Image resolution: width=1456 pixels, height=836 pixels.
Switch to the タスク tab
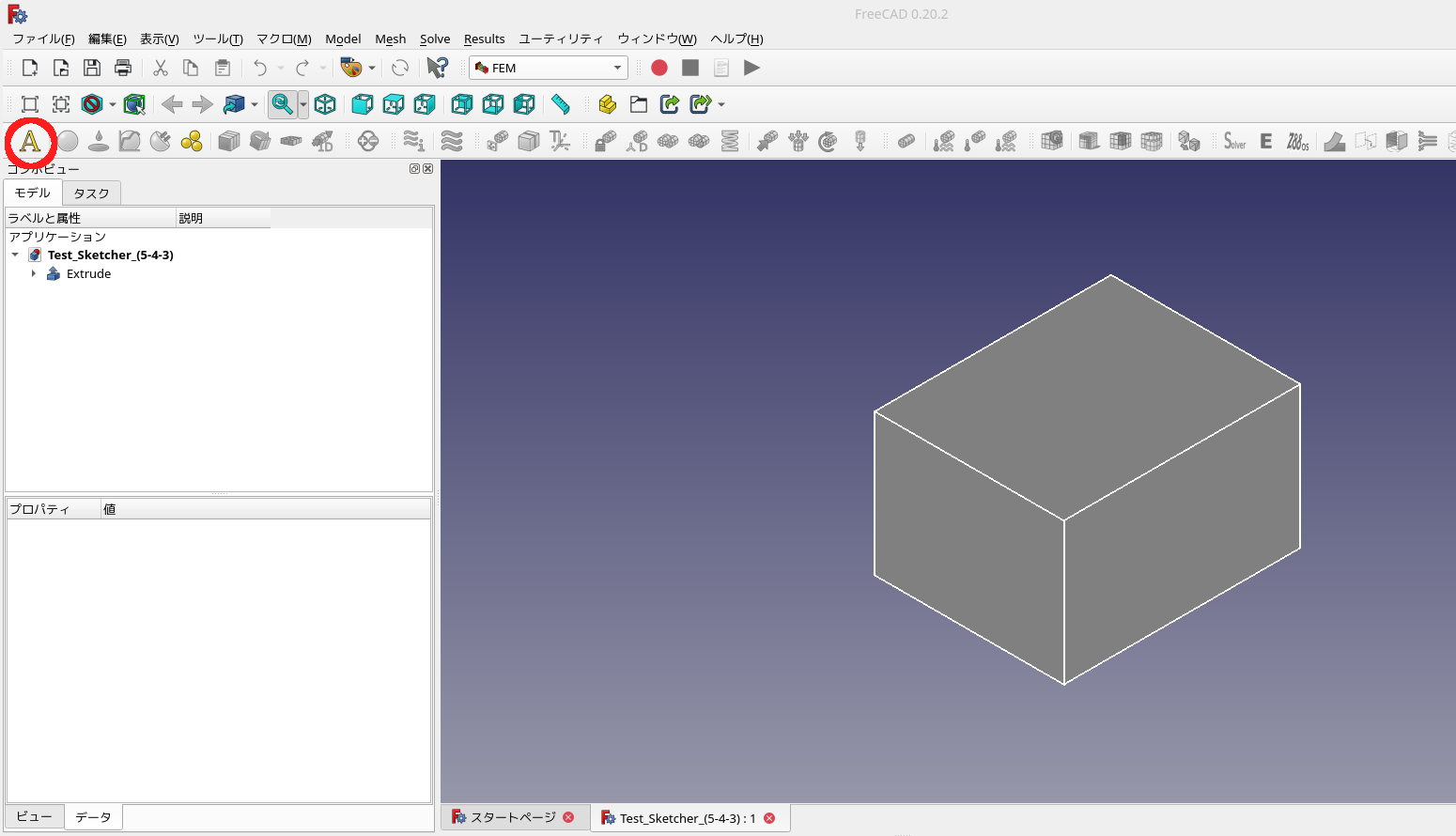(x=91, y=193)
